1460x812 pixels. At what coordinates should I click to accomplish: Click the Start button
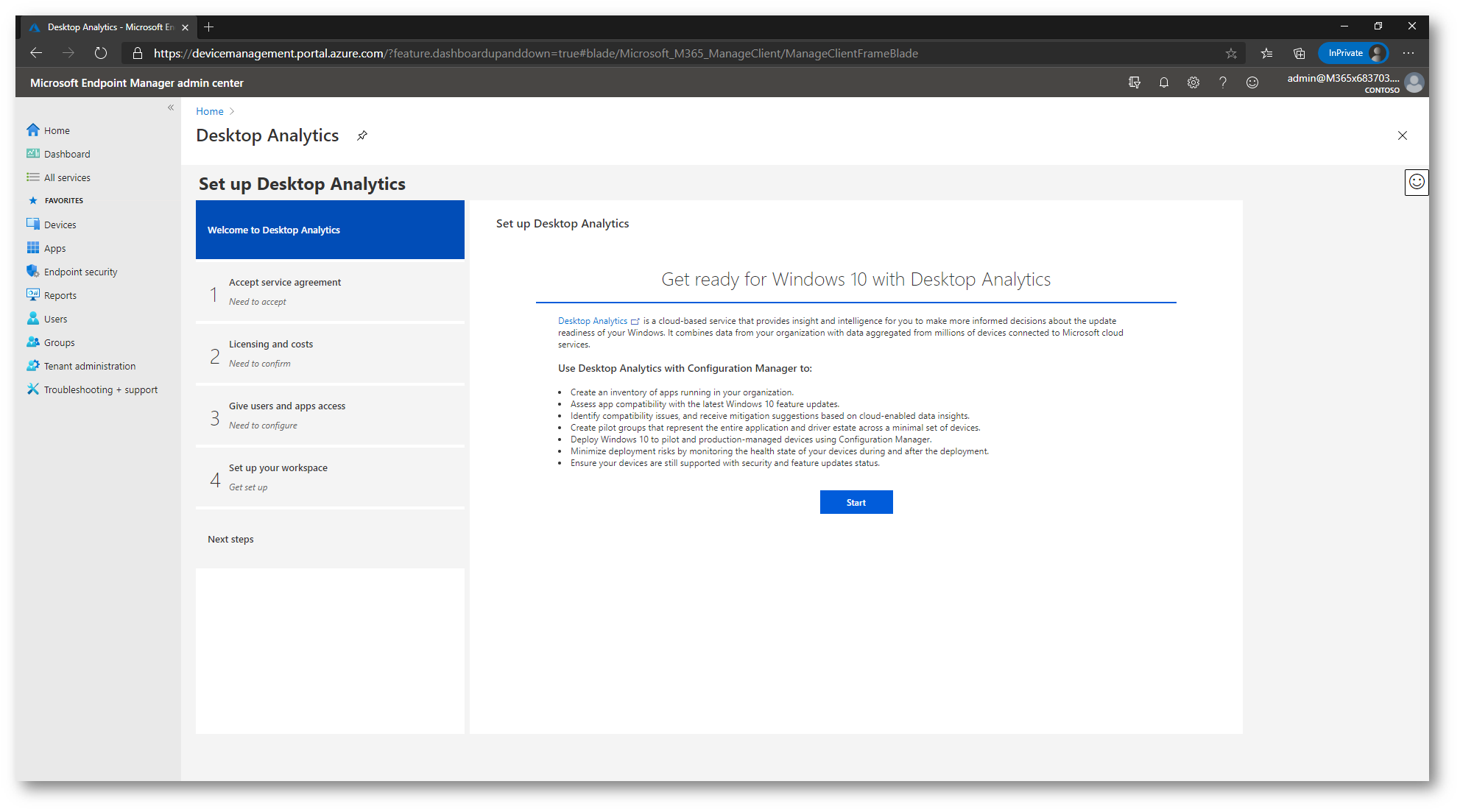click(856, 502)
